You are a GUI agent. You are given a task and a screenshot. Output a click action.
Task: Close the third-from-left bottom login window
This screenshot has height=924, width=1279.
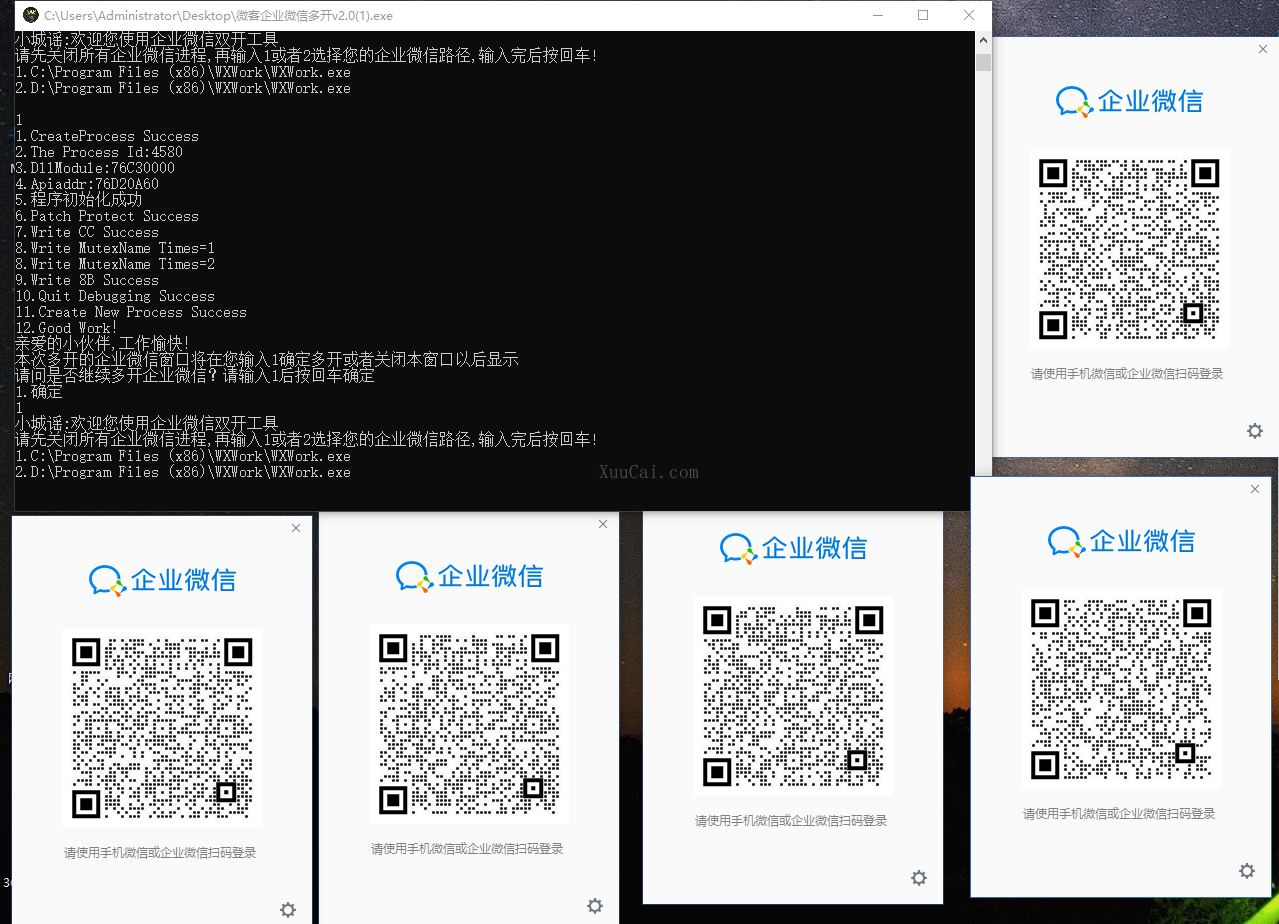pyautogui.click(x=926, y=520)
